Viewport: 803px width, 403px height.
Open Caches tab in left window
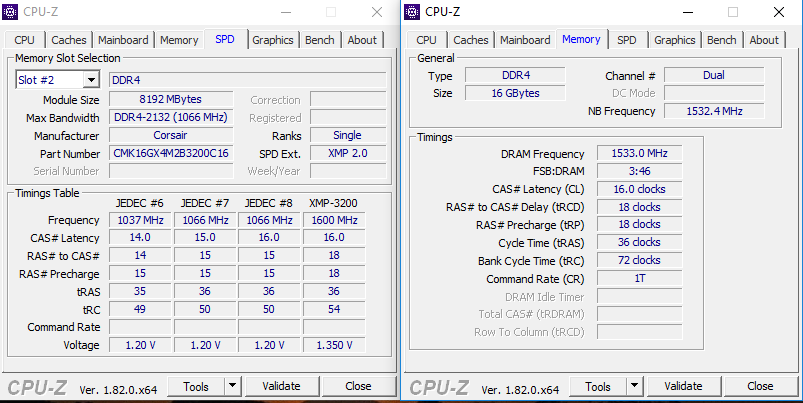pos(69,40)
